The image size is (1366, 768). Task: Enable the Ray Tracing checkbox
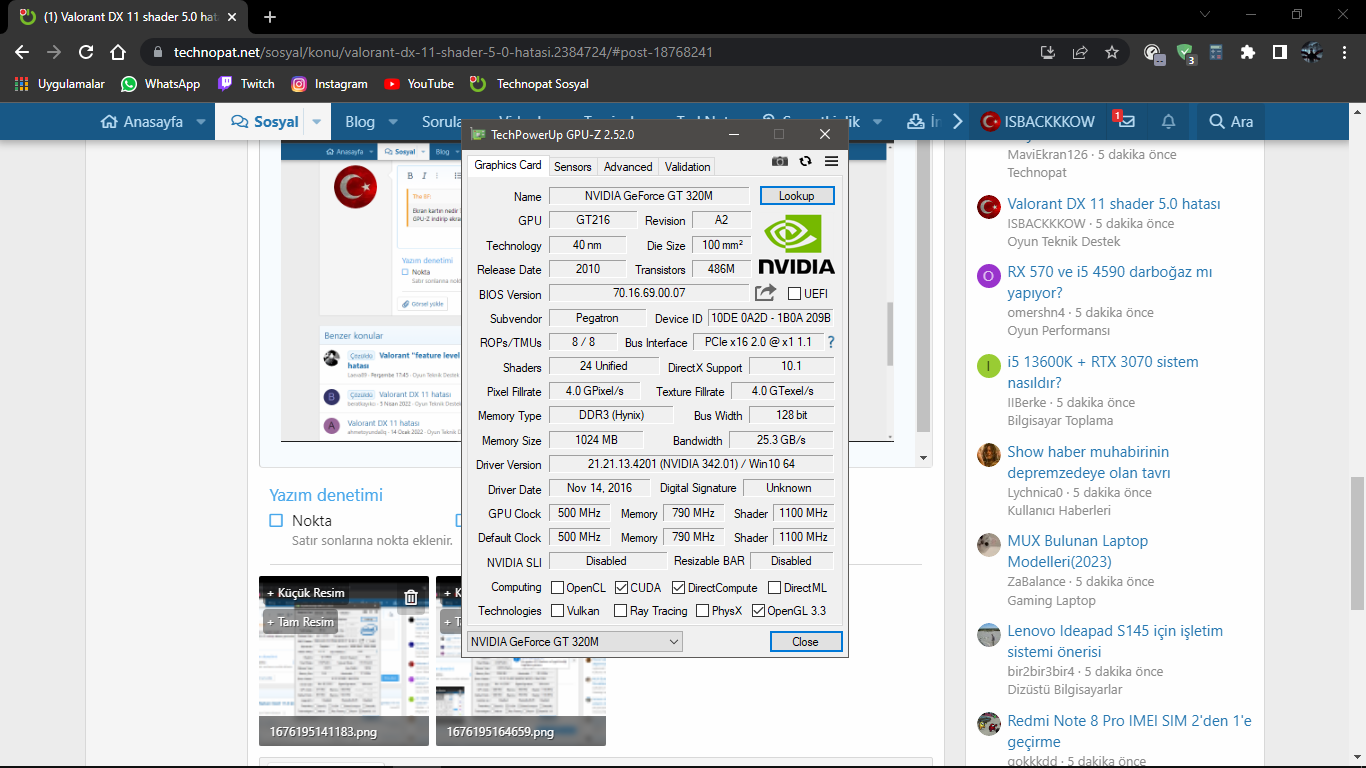pyautogui.click(x=621, y=611)
